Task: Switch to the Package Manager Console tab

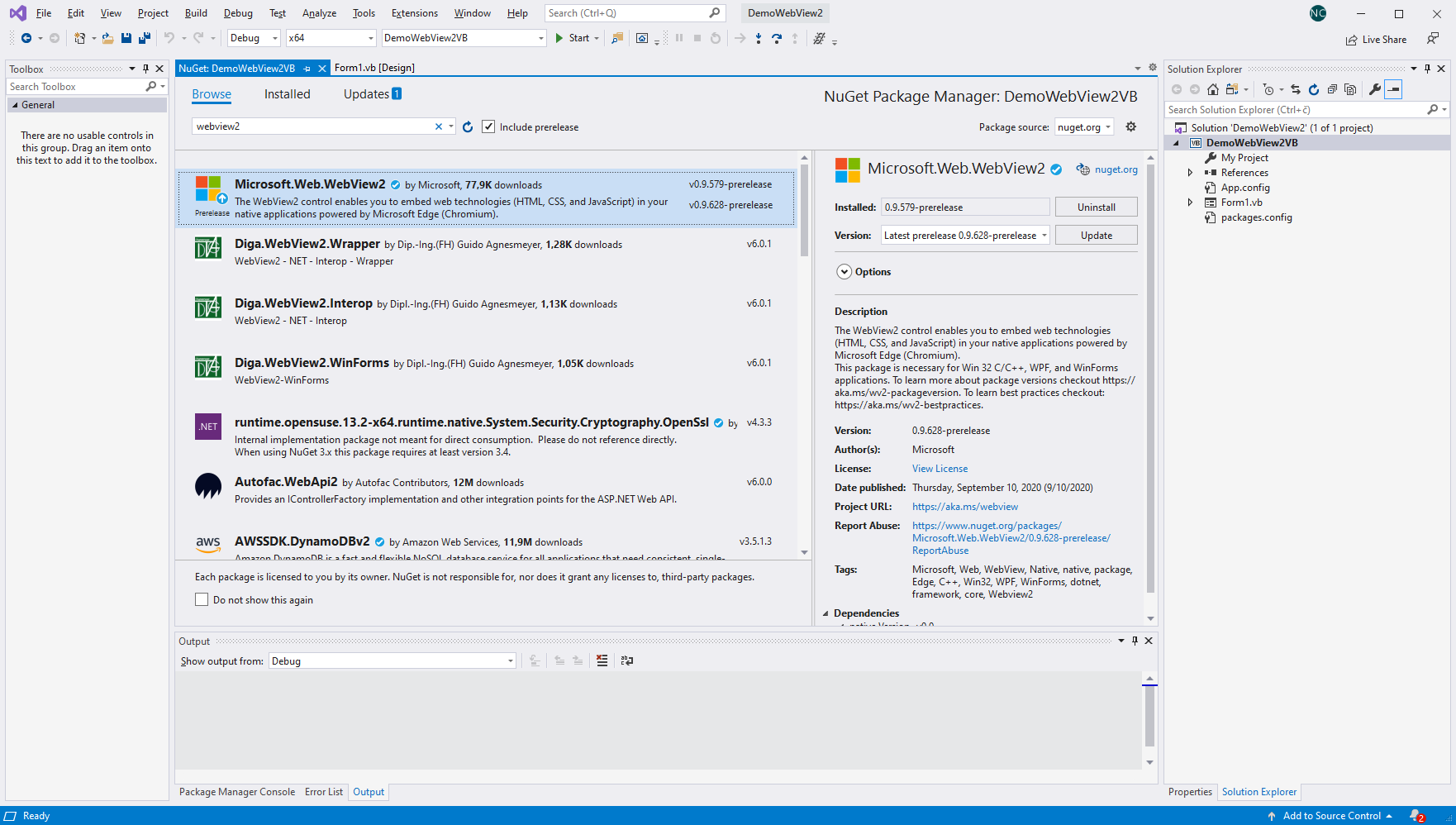Action: click(x=237, y=792)
